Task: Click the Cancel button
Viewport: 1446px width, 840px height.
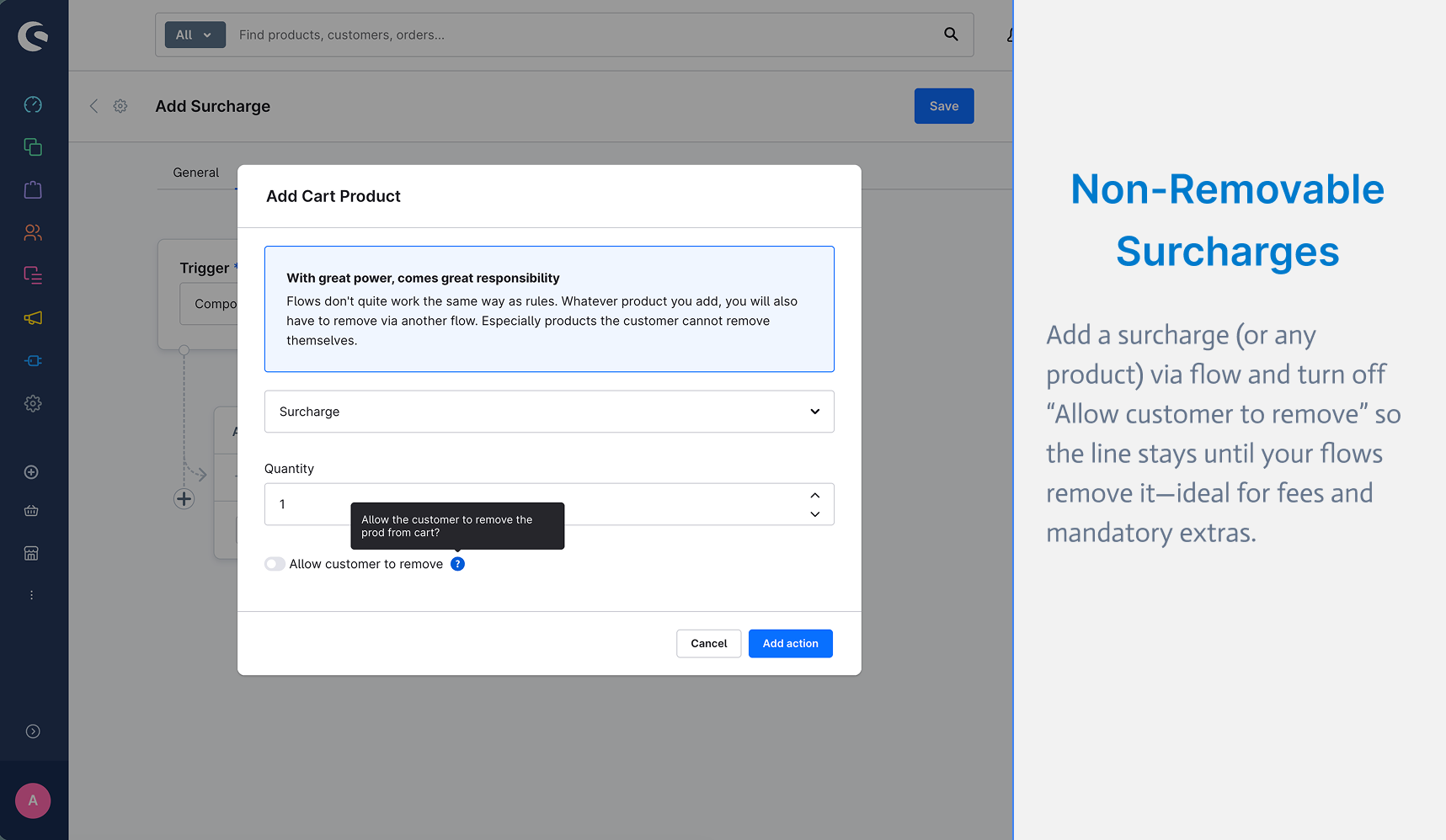Action: 709,644
